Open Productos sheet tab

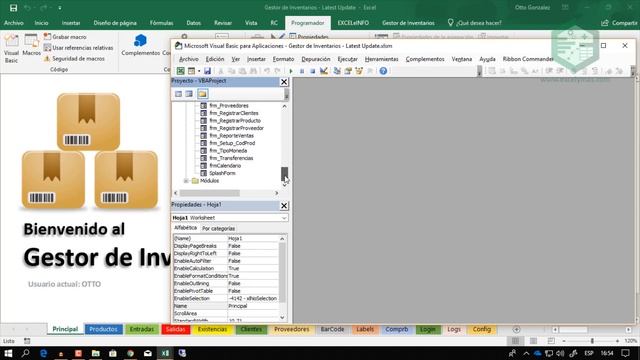coord(103,329)
